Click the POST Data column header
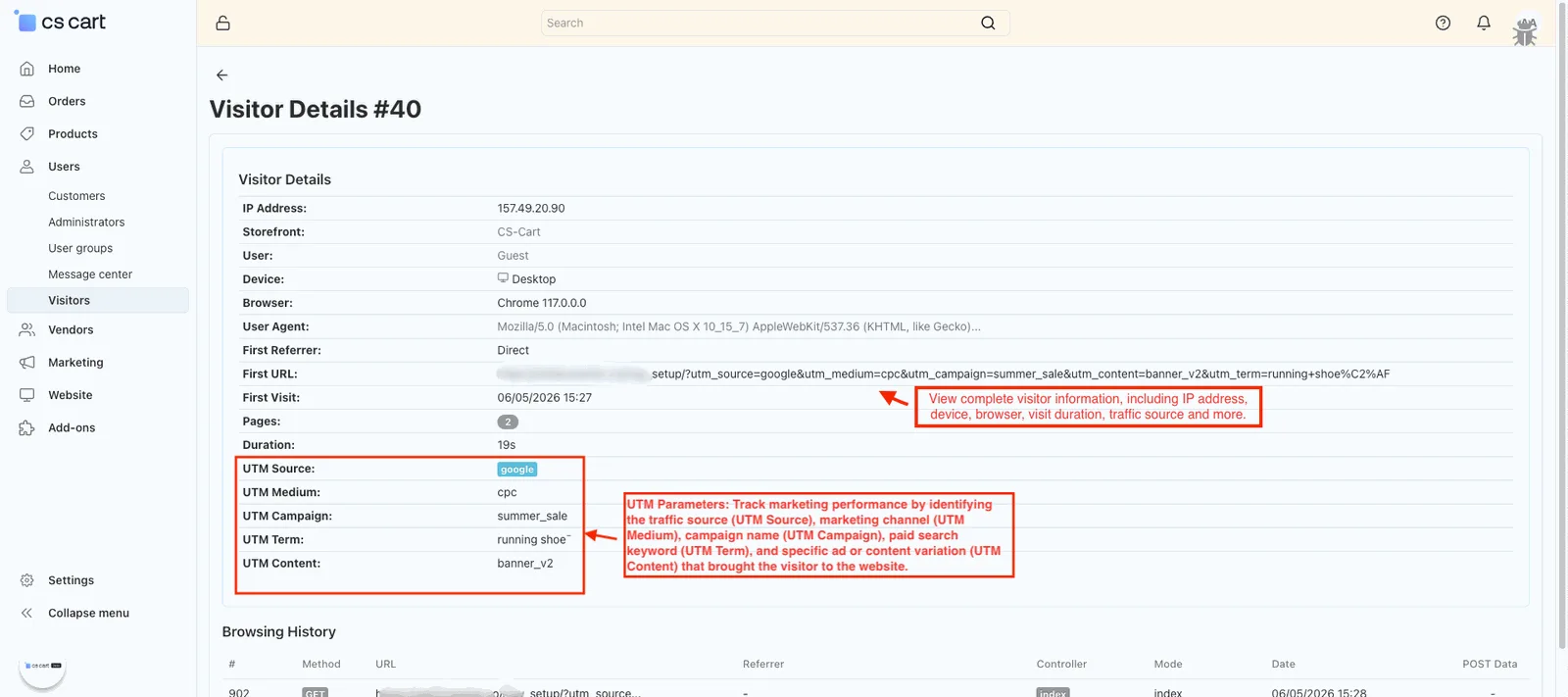Image resolution: width=1568 pixels, height=697 pixels. tap(1490, 665)
